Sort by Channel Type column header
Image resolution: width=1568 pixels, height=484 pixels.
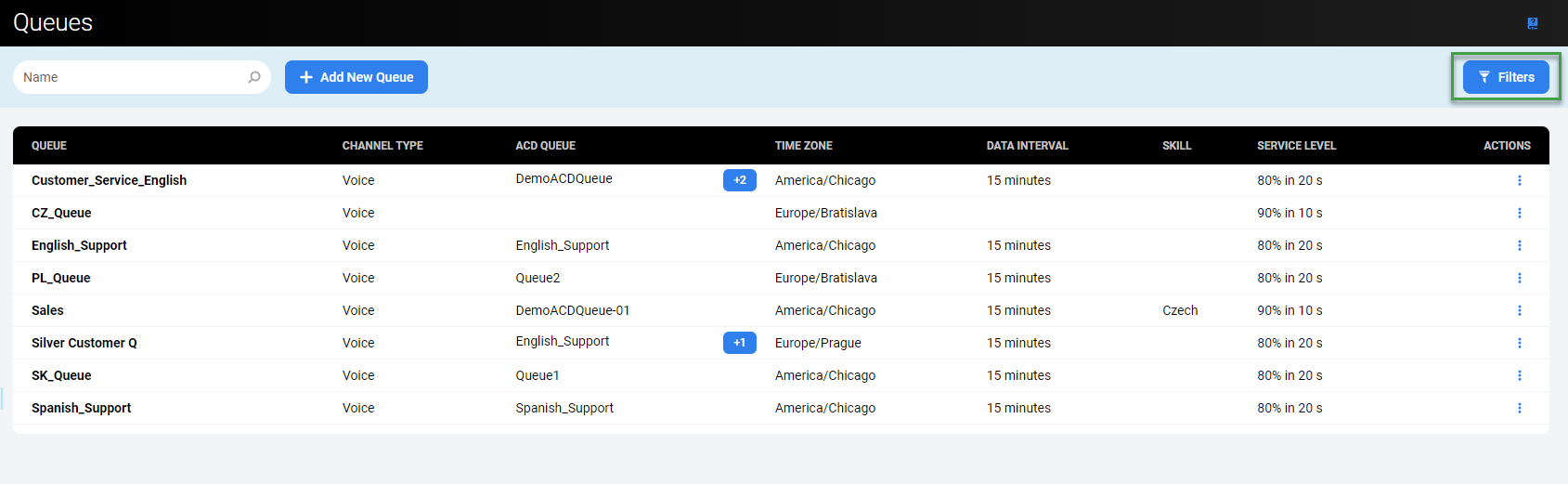382,146
